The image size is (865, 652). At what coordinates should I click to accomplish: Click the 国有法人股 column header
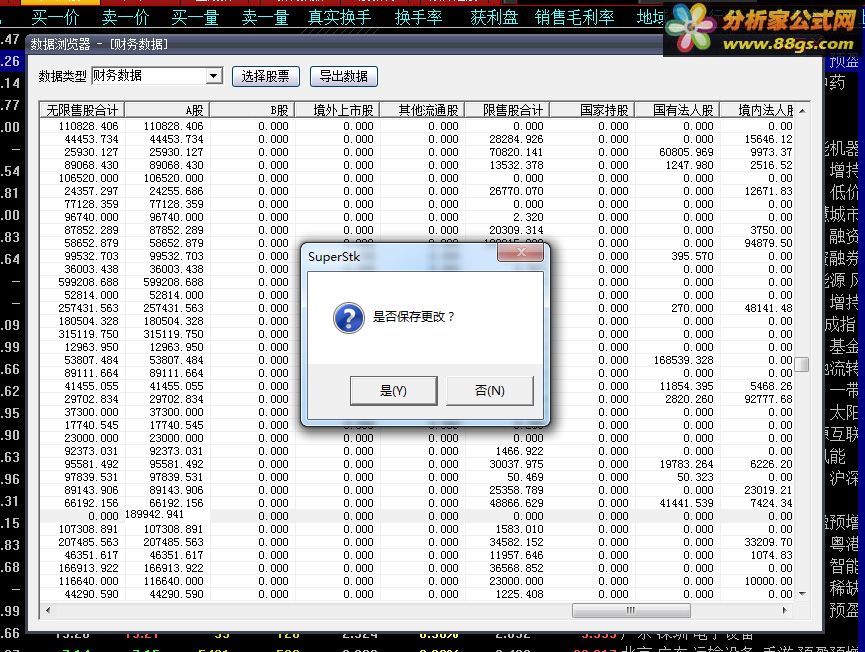click(x=677, y=110)
